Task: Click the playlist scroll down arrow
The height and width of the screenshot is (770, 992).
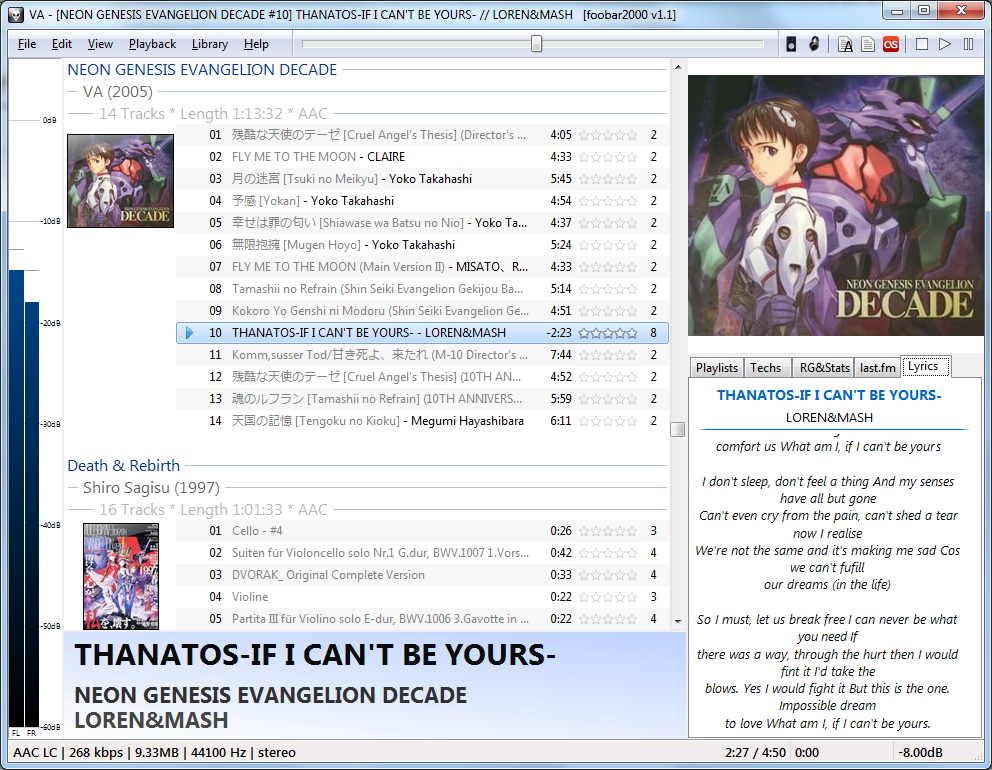Action: 678,621
